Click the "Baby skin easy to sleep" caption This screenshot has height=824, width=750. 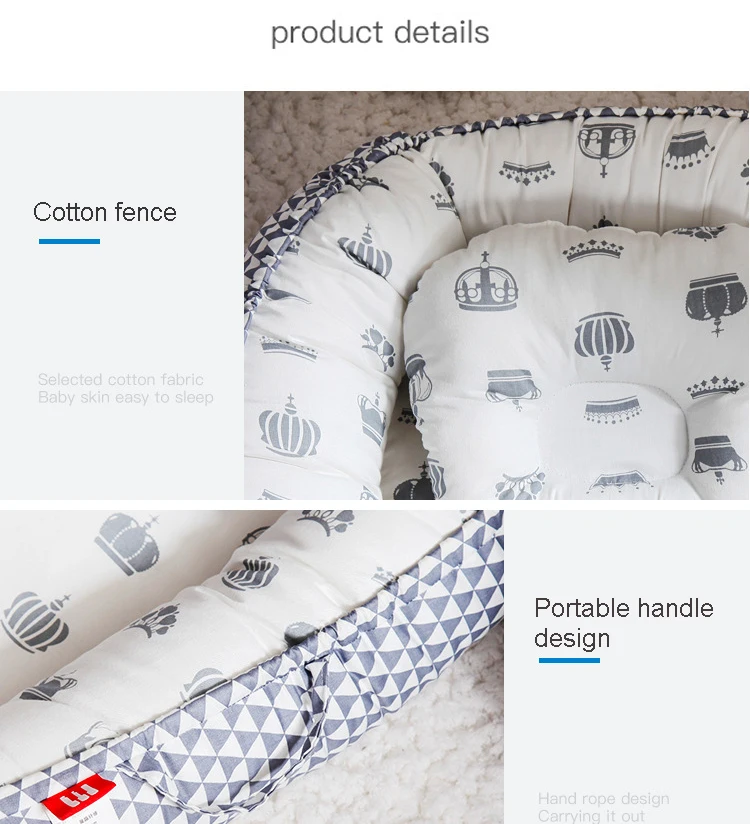click(126, 397)
